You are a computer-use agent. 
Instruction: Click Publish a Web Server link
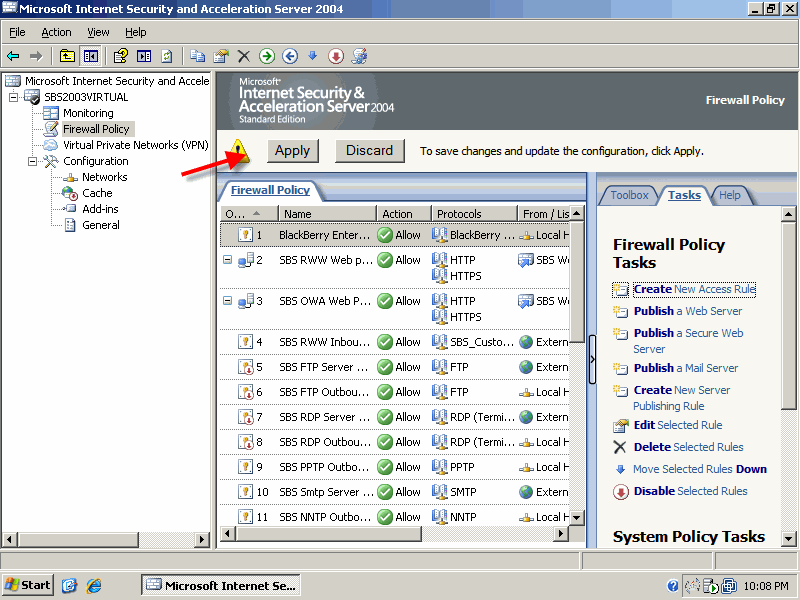(688, 311)
